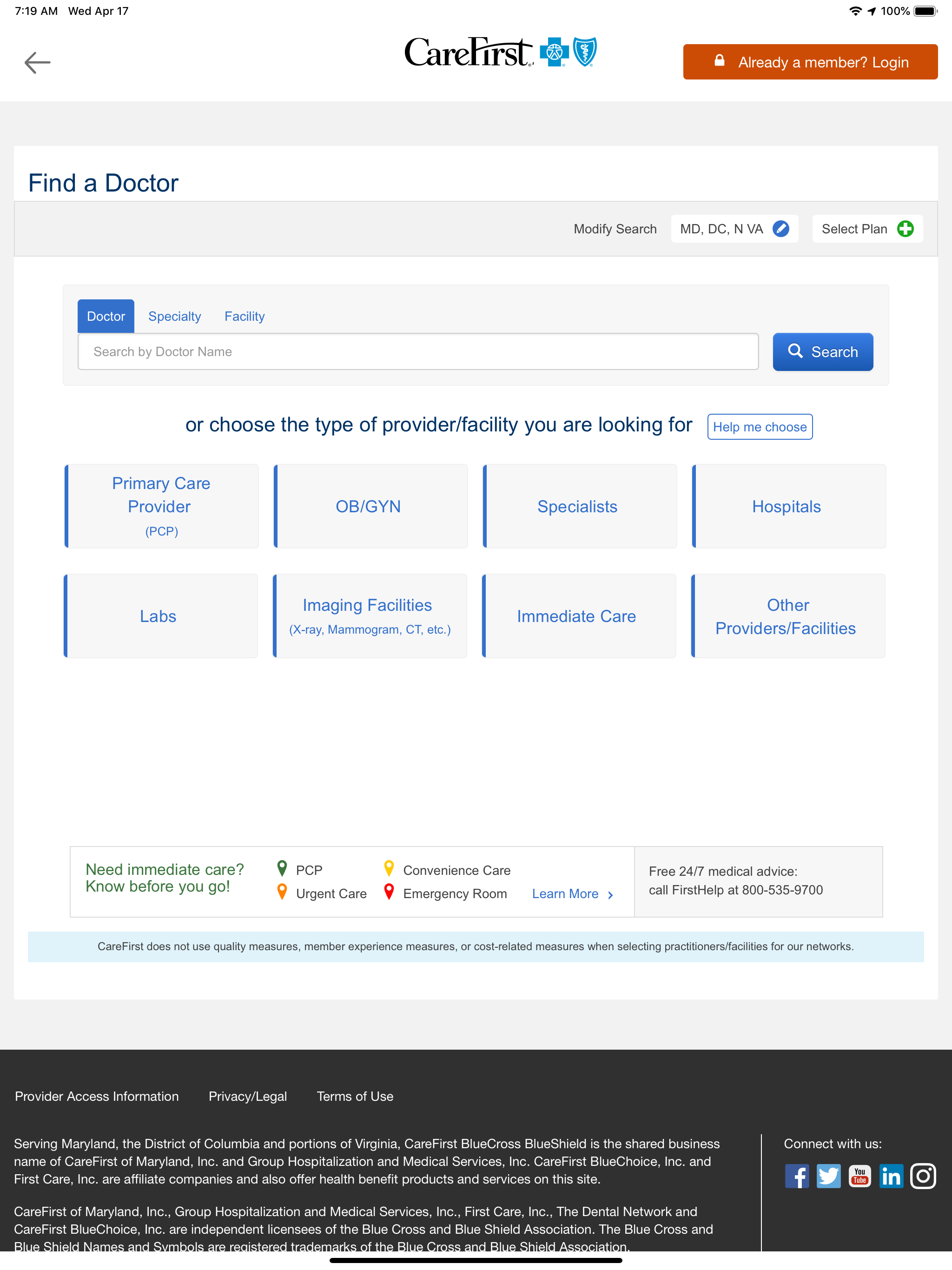Open the MD, DC, N VA location selector
The width and height of the screenshot is (952, 1270).
coord(734,229)
